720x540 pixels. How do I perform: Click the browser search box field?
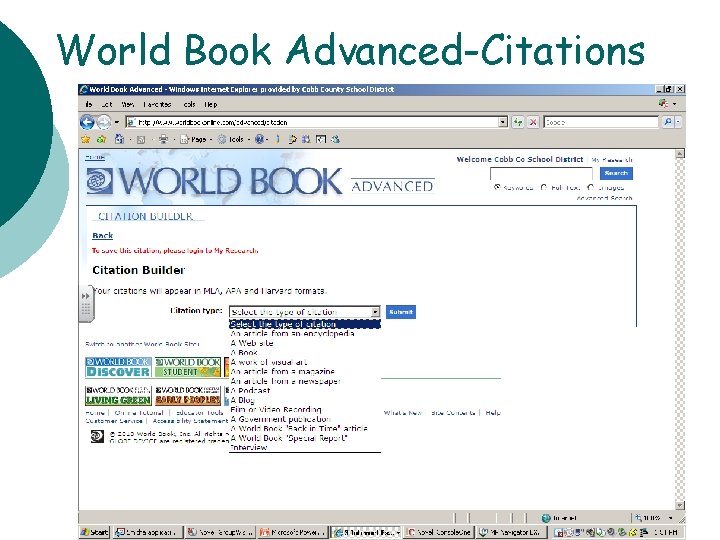pos(601,122)
